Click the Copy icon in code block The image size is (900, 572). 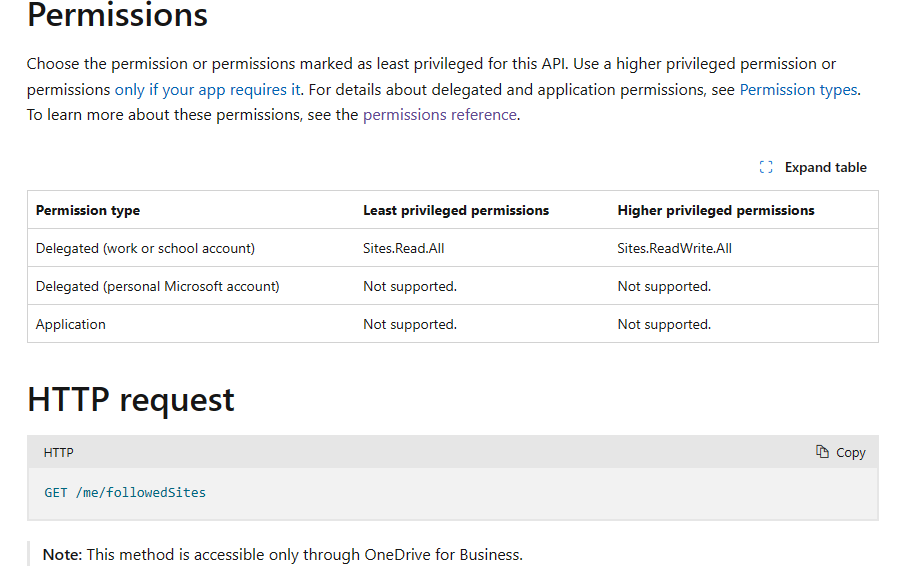point(822,452)
